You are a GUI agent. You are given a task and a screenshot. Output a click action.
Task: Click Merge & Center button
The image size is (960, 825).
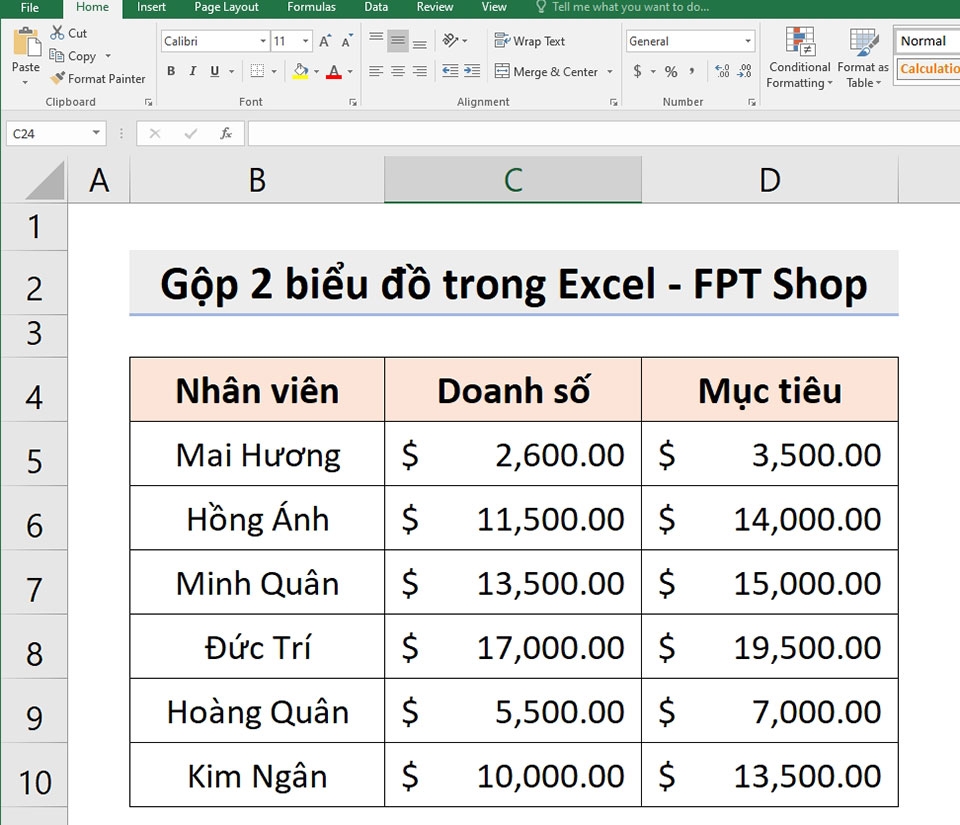(x=546, y=71)
